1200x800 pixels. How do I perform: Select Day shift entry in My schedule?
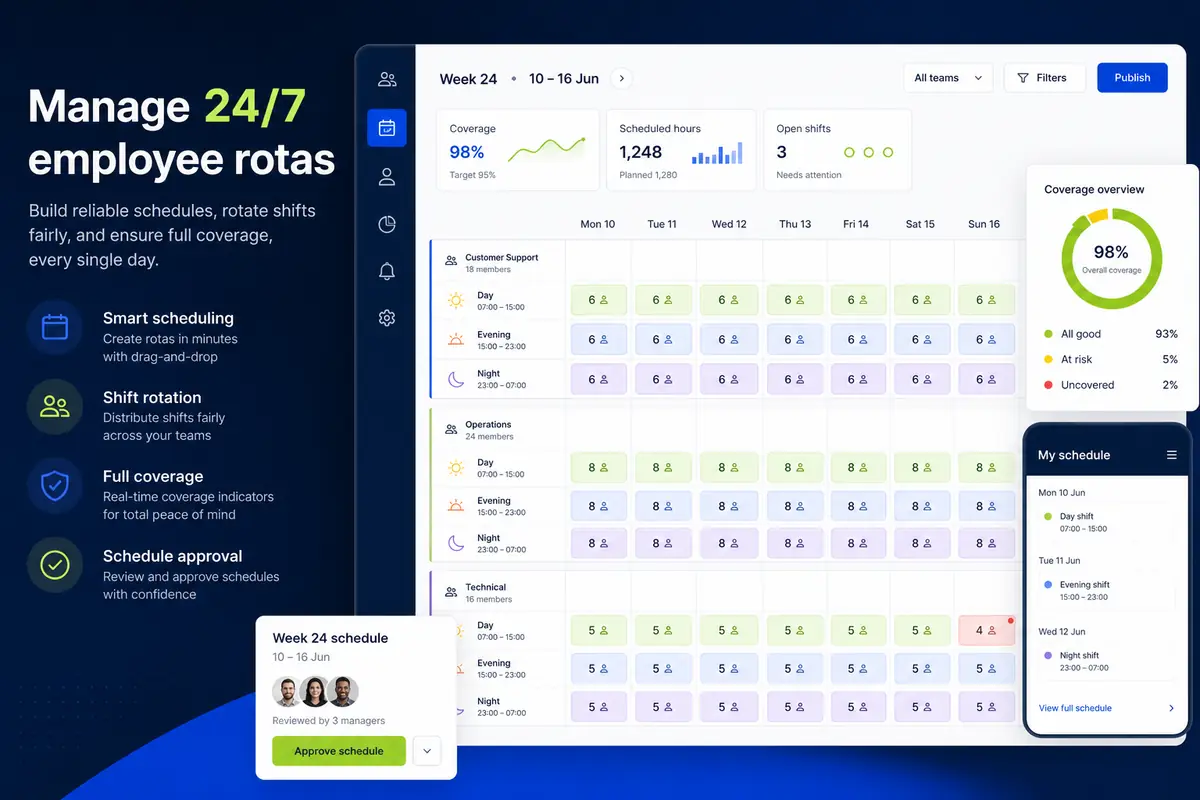(1105, 522)
